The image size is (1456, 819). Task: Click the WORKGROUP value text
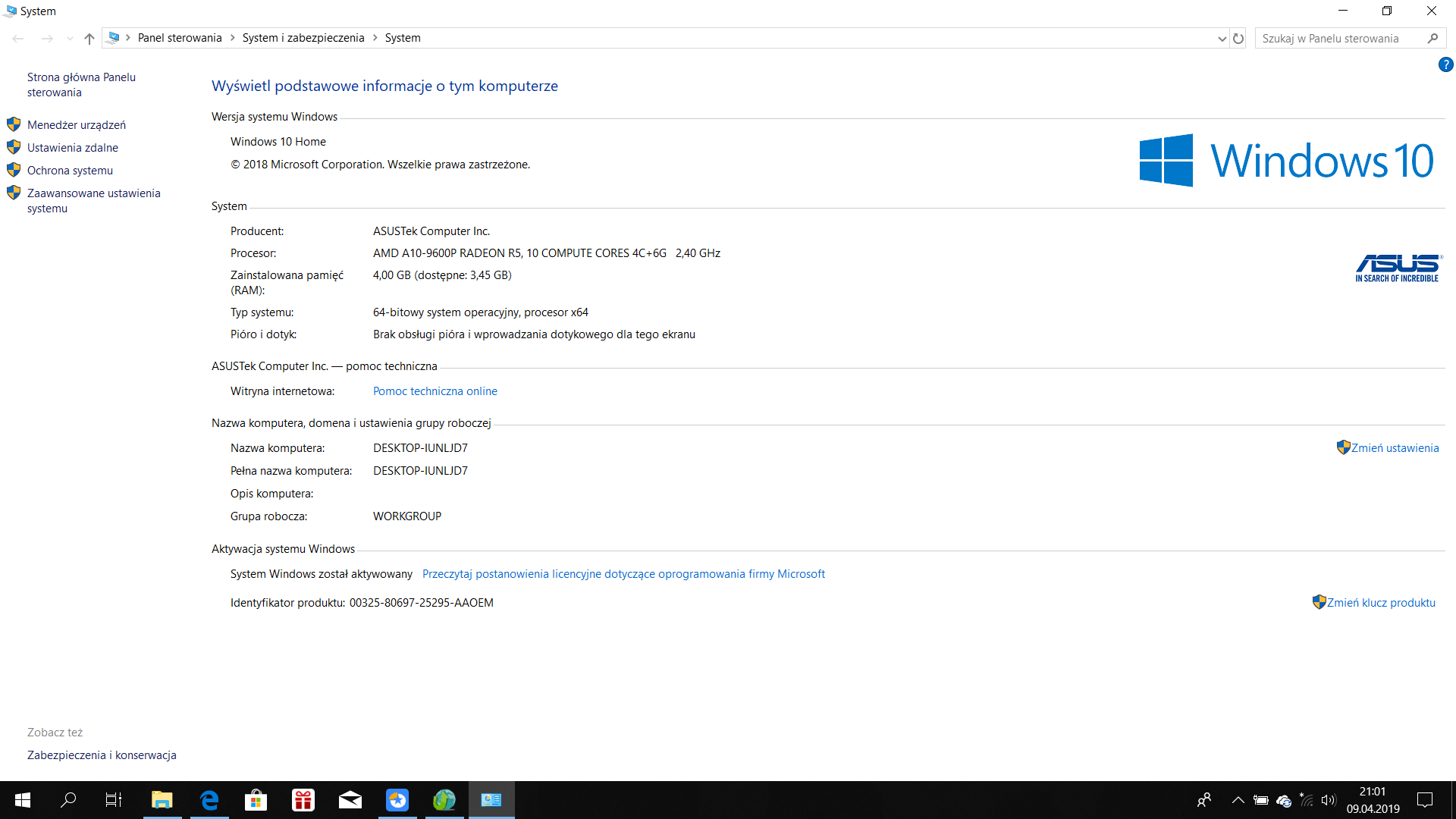pyautogui.click(x=407, y=516)
